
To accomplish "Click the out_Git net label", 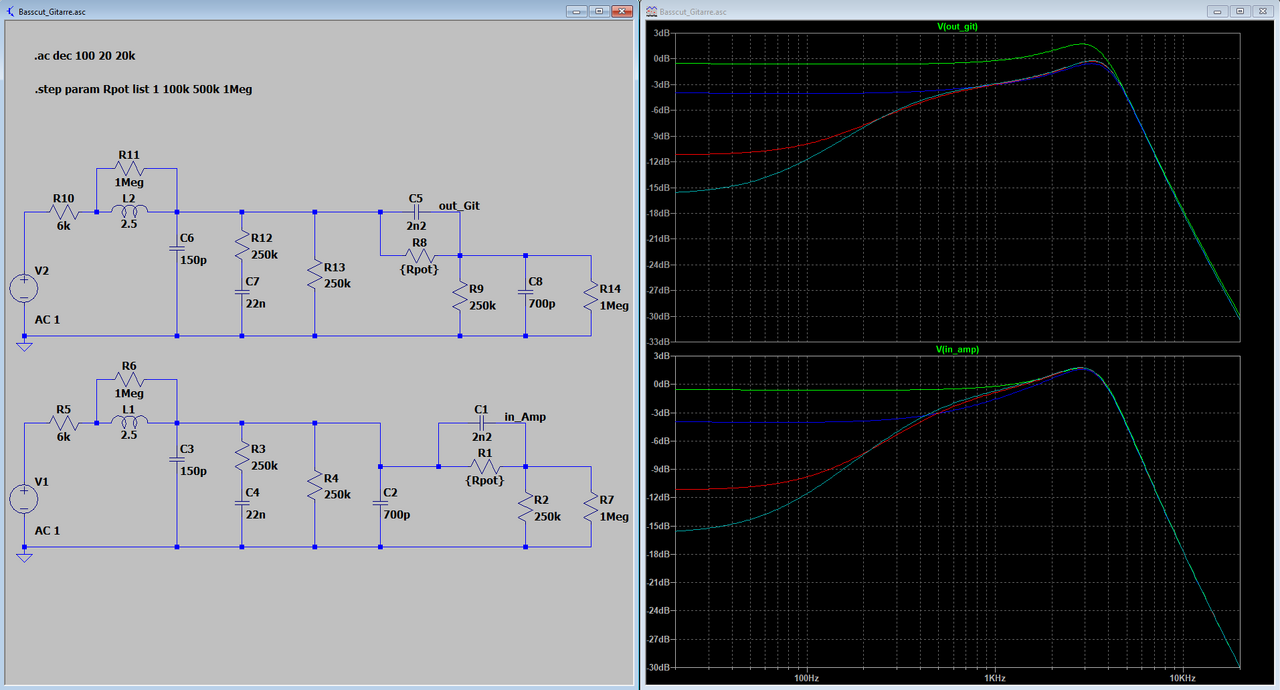I will coord(459,206).
